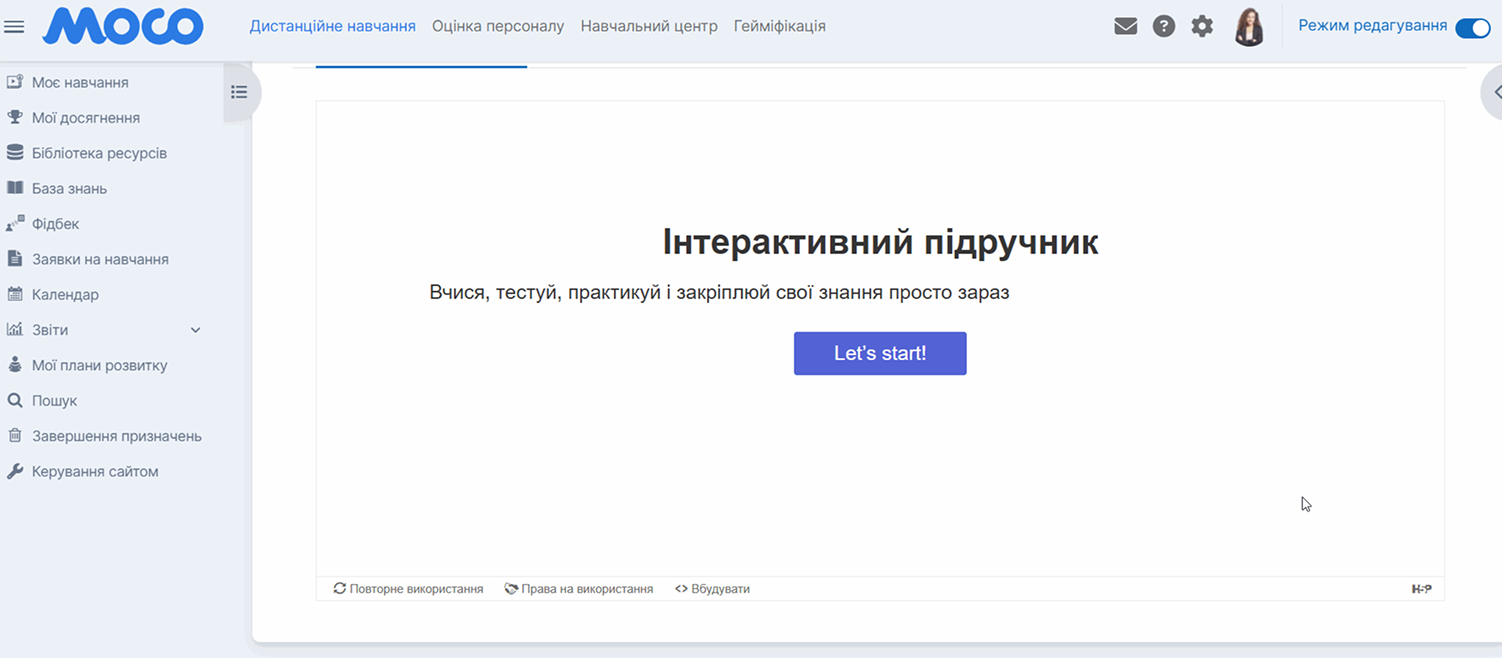Click the H5P logo icon
Viewport: 1502px width, 658px height.
(x=1421, y=589)
